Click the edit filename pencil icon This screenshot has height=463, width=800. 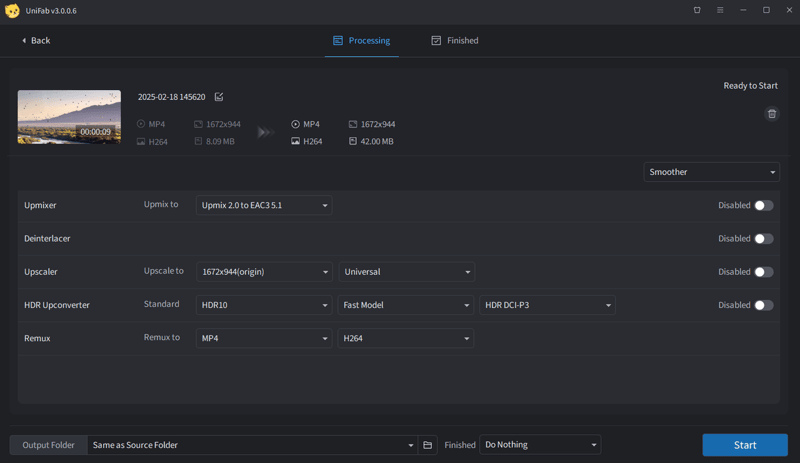(x=219, y=97)
